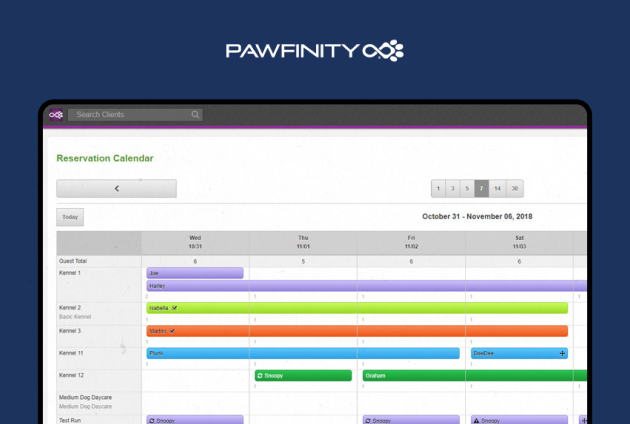
Task: Open Plunk's blue reservation in Kennel 11
Action: click(303, 353)
